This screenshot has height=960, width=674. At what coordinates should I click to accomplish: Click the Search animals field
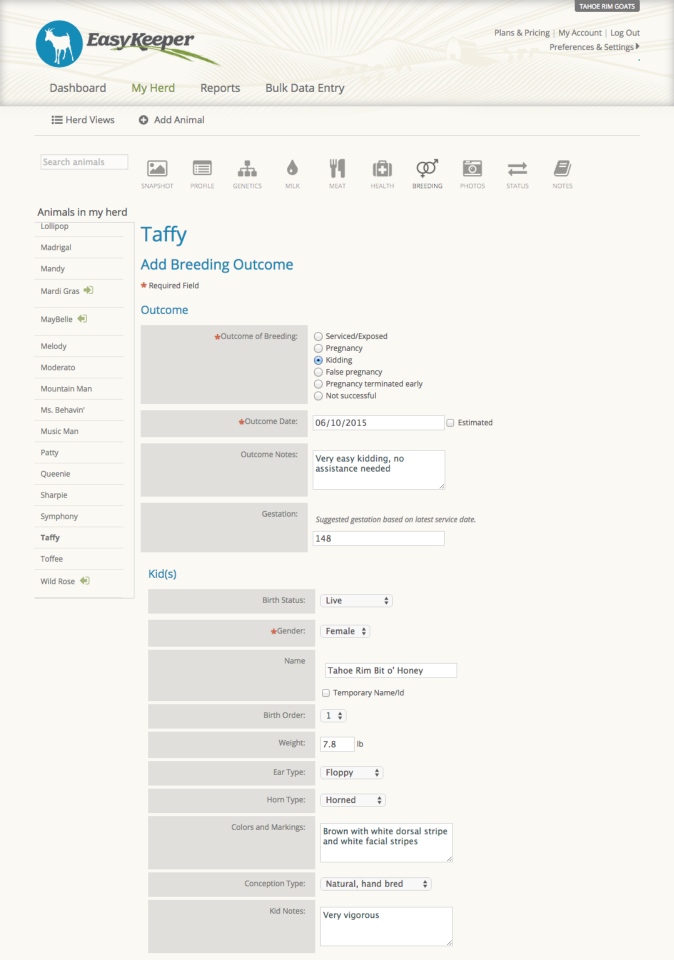(84, 162)
